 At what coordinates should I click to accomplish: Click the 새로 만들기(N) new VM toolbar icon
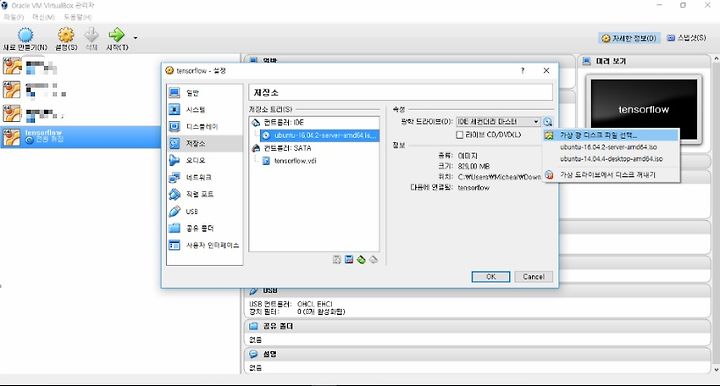click(x=25, y=35)
